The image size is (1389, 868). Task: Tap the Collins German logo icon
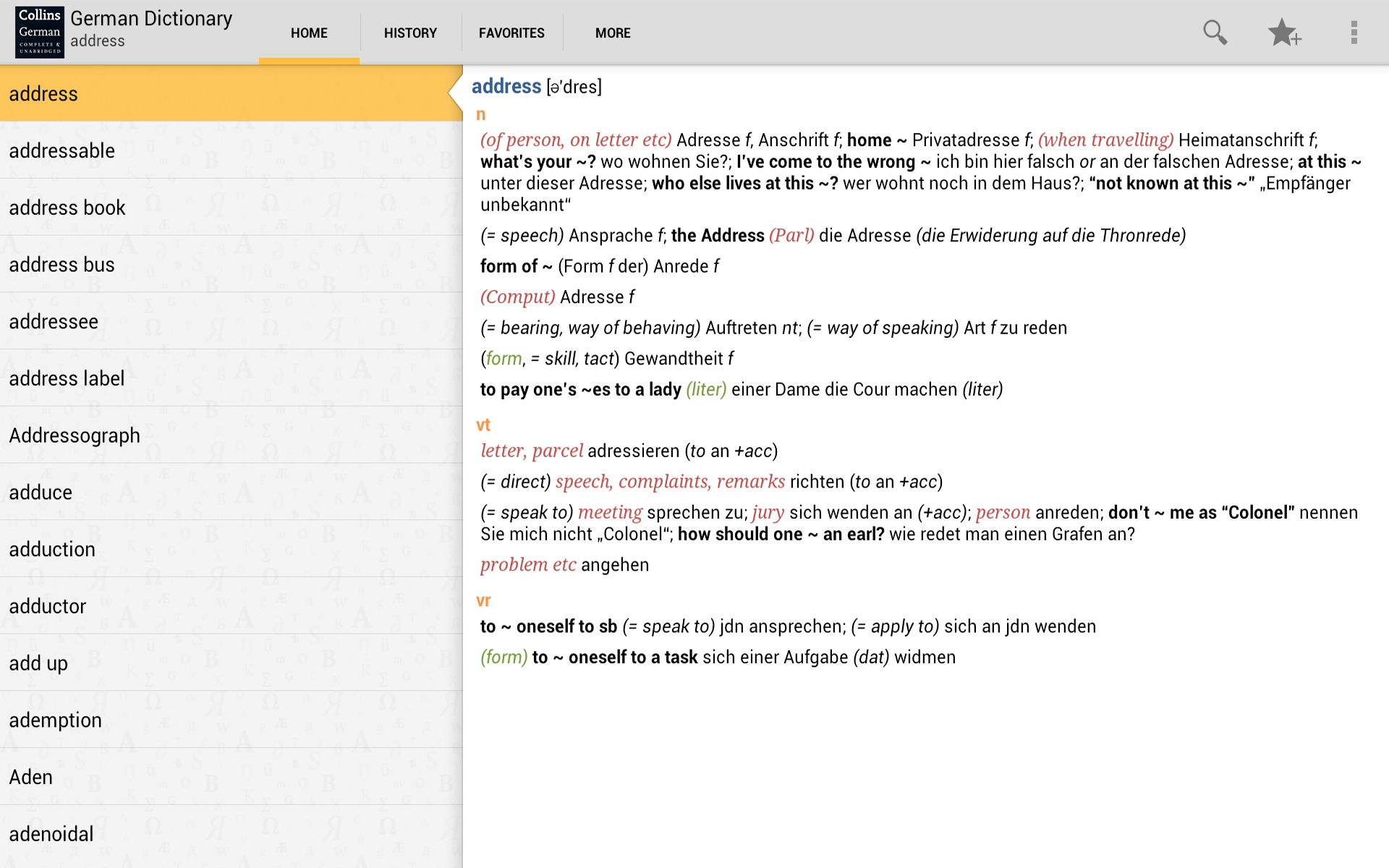pos(40,33)
